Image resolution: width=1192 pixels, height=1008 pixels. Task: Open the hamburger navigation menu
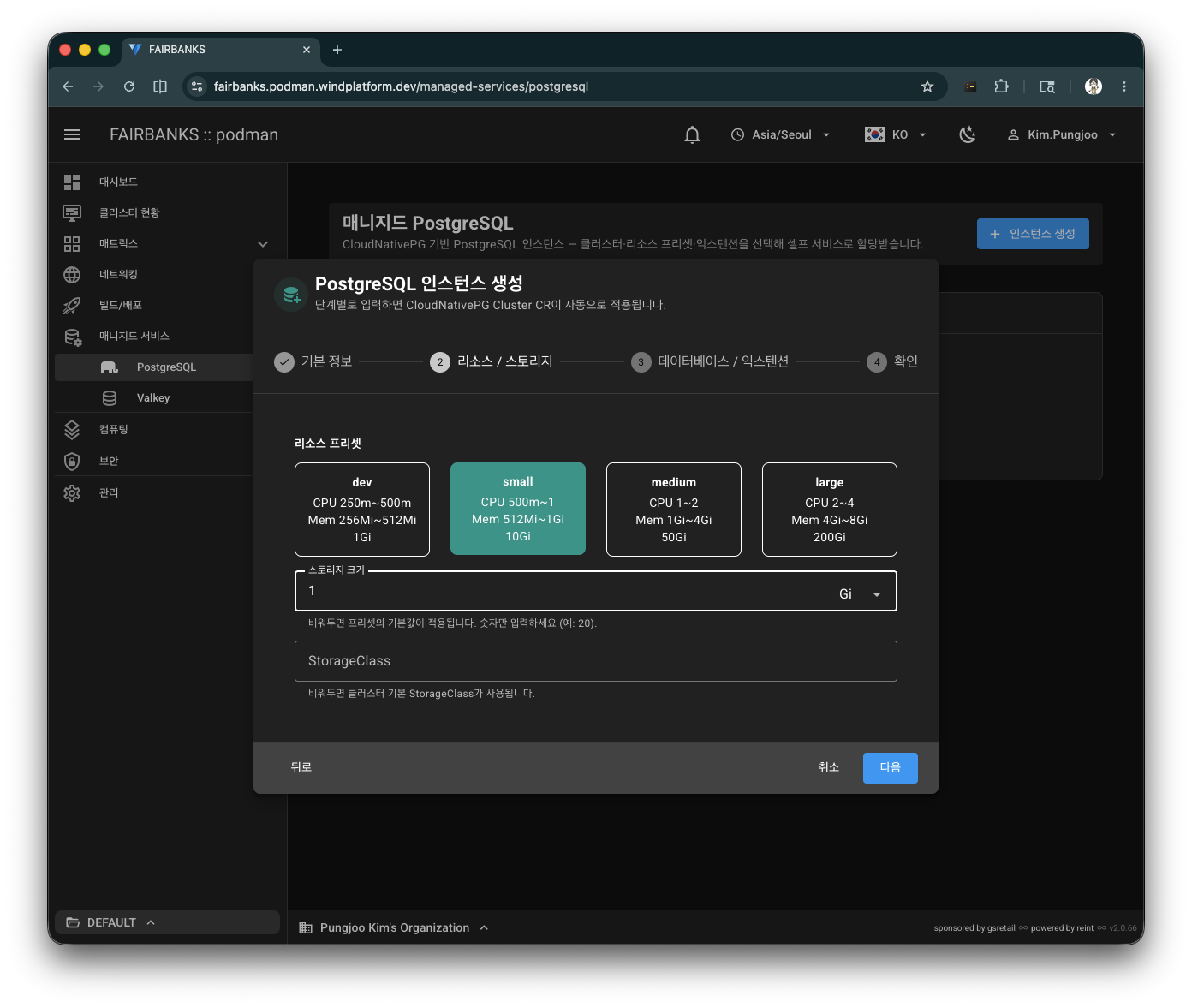click(72, 134)
